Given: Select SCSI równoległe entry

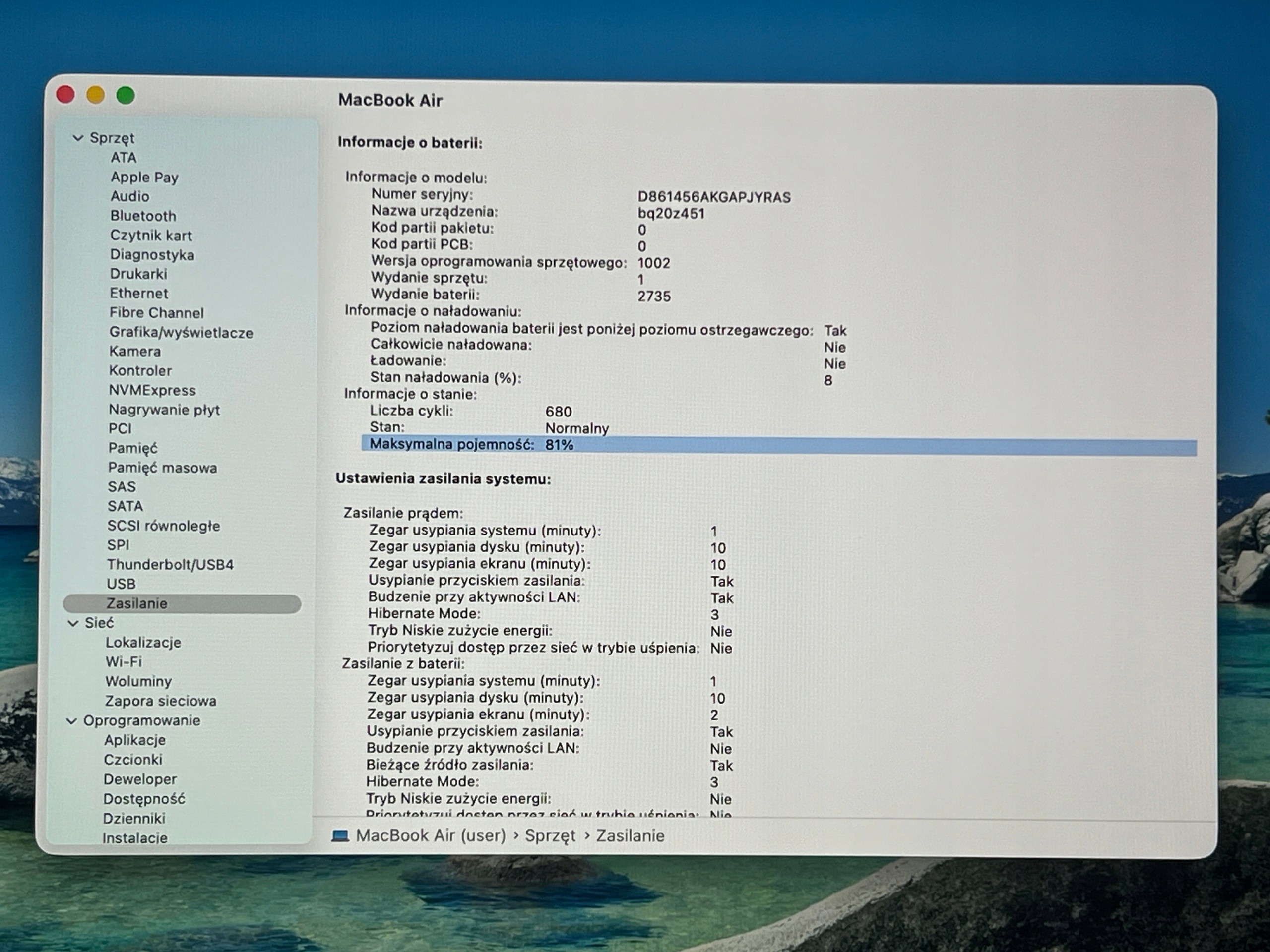Looking at the screenshot, I should pyautogui.click(x=164, y=526).
